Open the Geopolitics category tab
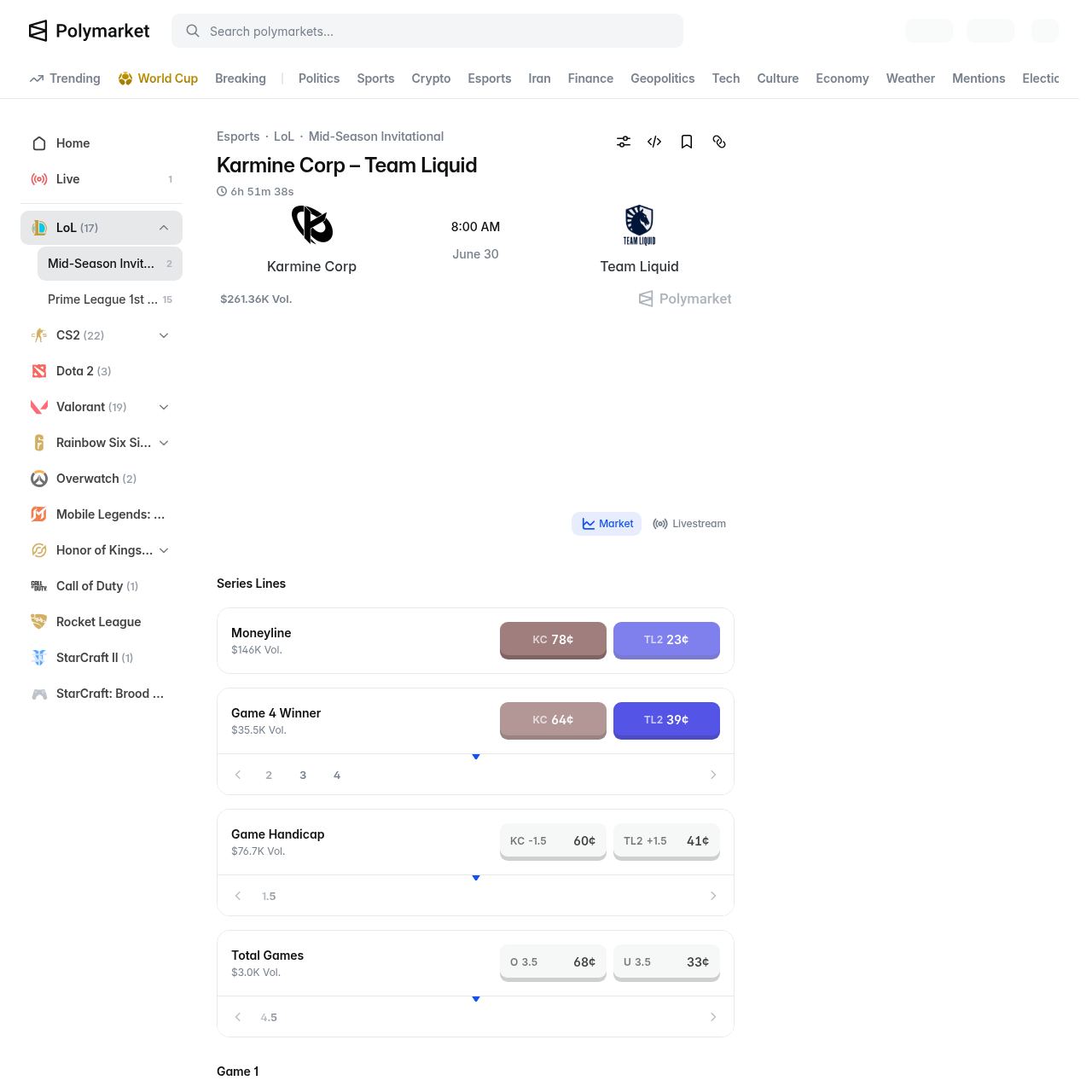The height and width of the screenshot is (1092, 1092). click(663, 78)
